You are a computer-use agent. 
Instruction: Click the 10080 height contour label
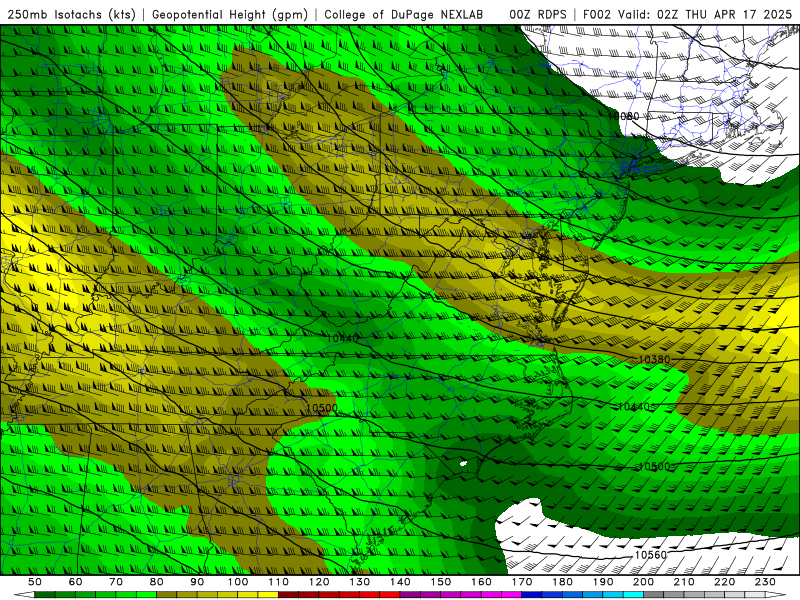623,116
